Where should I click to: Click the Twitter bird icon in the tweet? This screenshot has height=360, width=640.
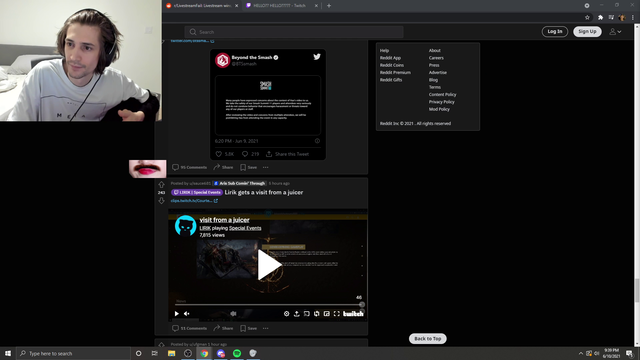[x=317, y=57]
